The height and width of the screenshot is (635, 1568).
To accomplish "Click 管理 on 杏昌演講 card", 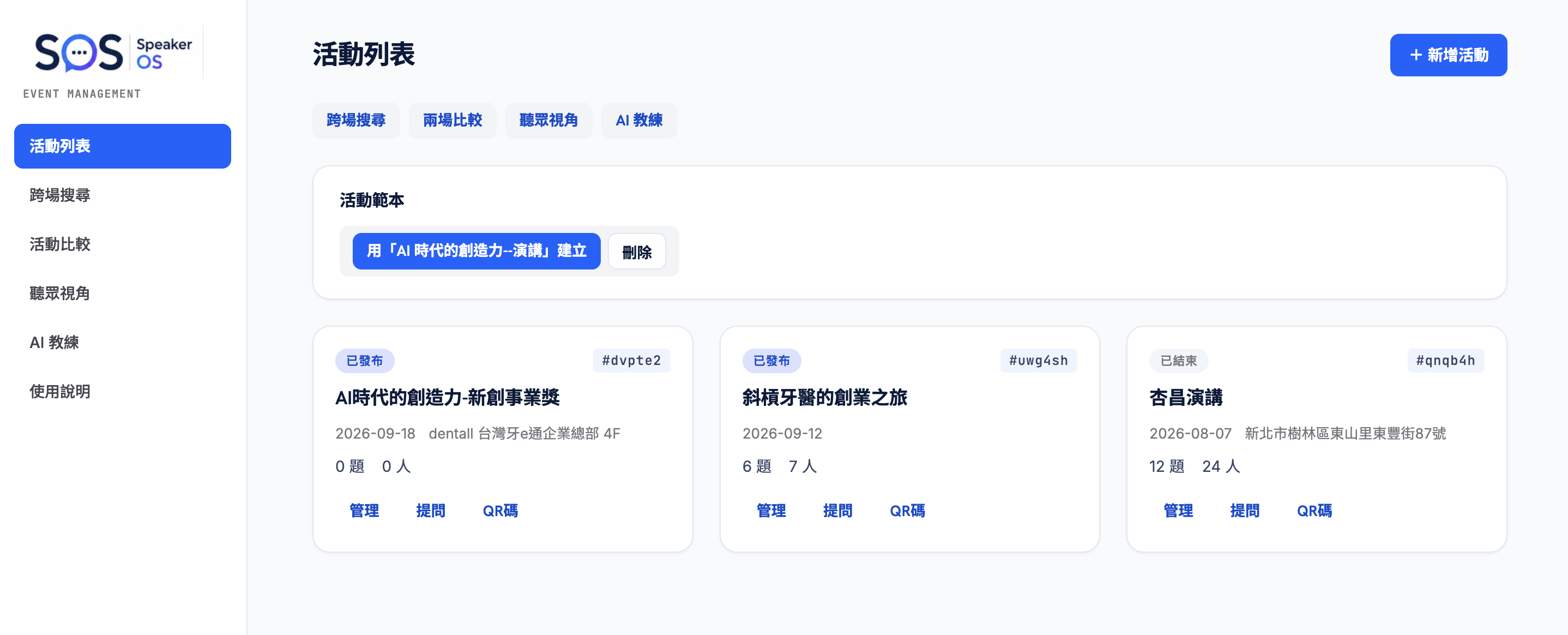I will coord(1178,511).
